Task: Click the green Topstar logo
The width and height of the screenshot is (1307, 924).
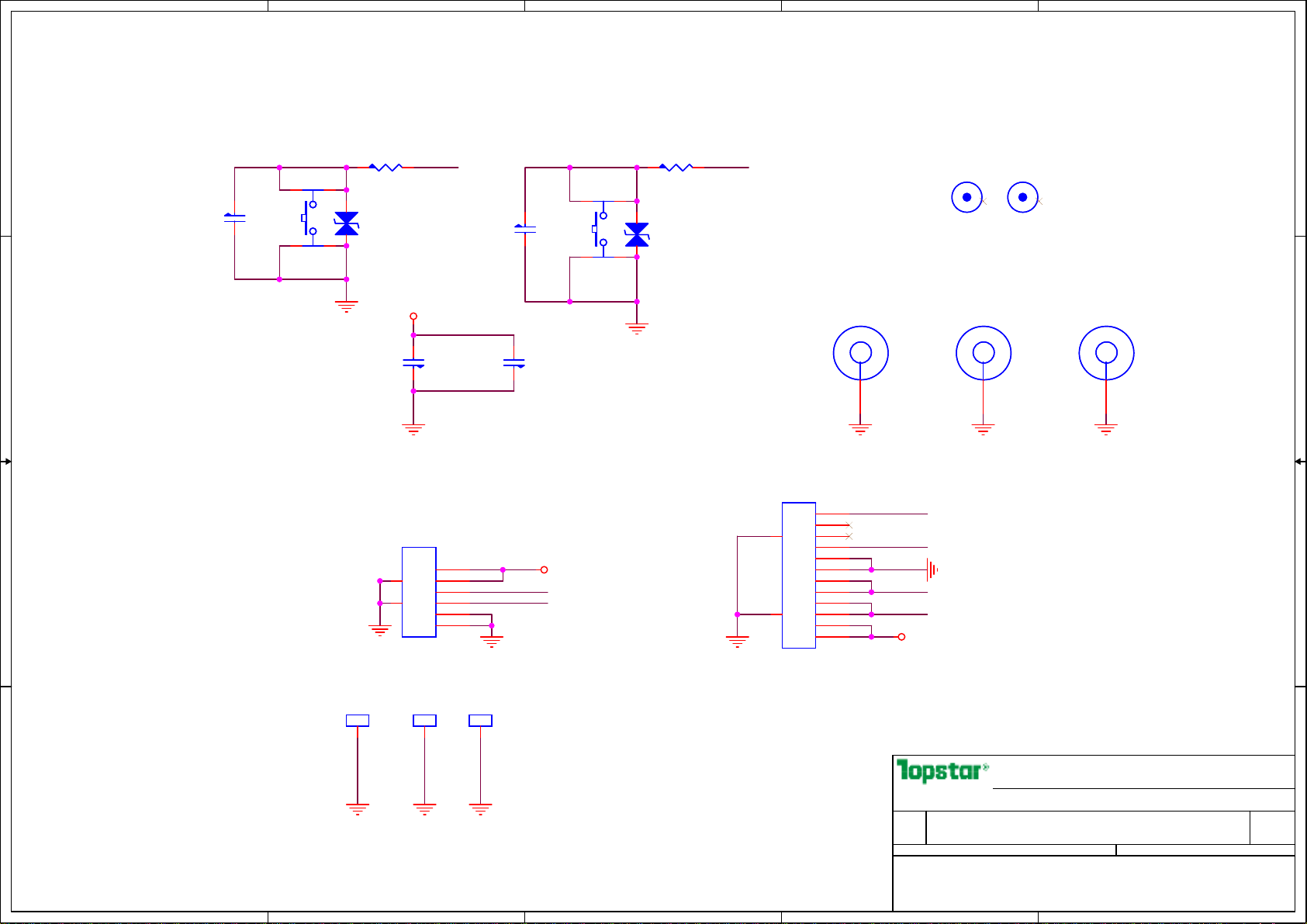Action: point(943,770)
